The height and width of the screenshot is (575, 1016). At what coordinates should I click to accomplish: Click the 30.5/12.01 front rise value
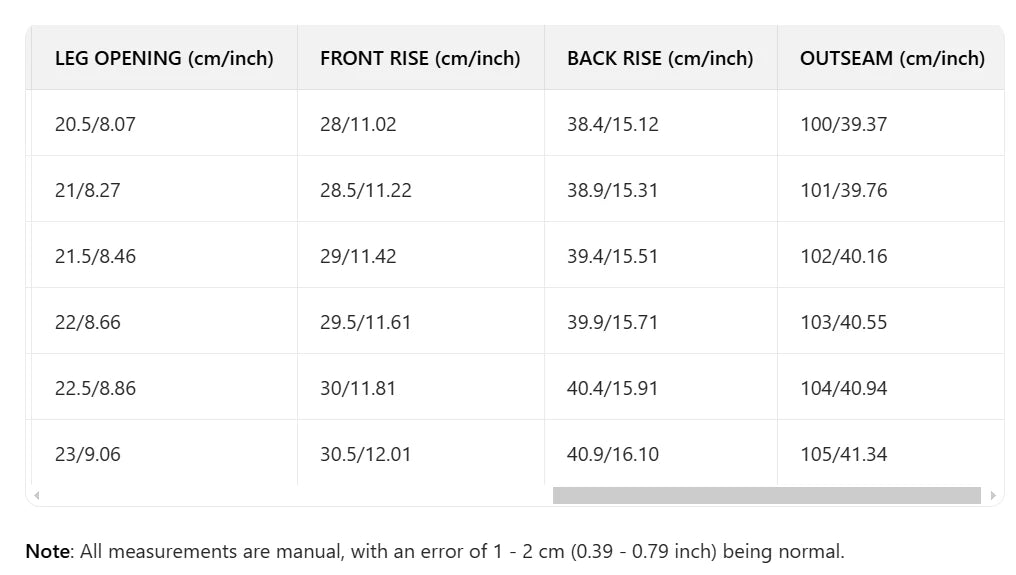[366, 455]
